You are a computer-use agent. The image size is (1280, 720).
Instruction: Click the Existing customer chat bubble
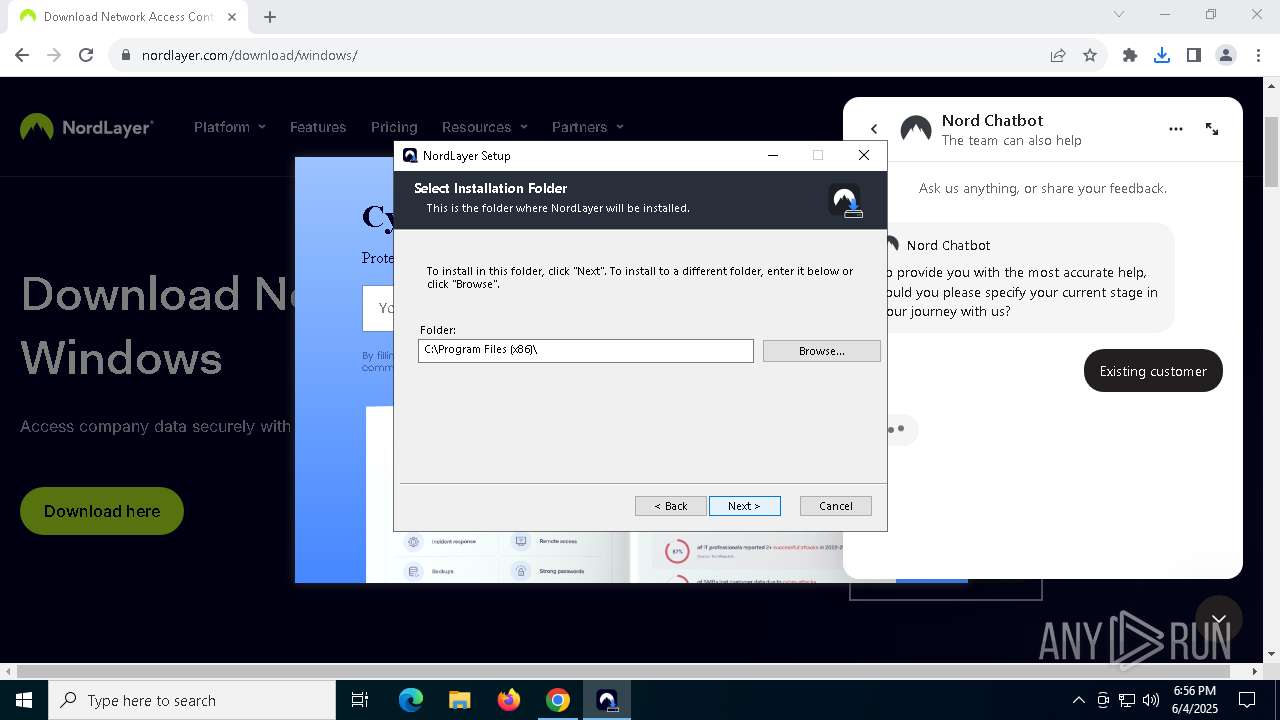click(1153, 371)
